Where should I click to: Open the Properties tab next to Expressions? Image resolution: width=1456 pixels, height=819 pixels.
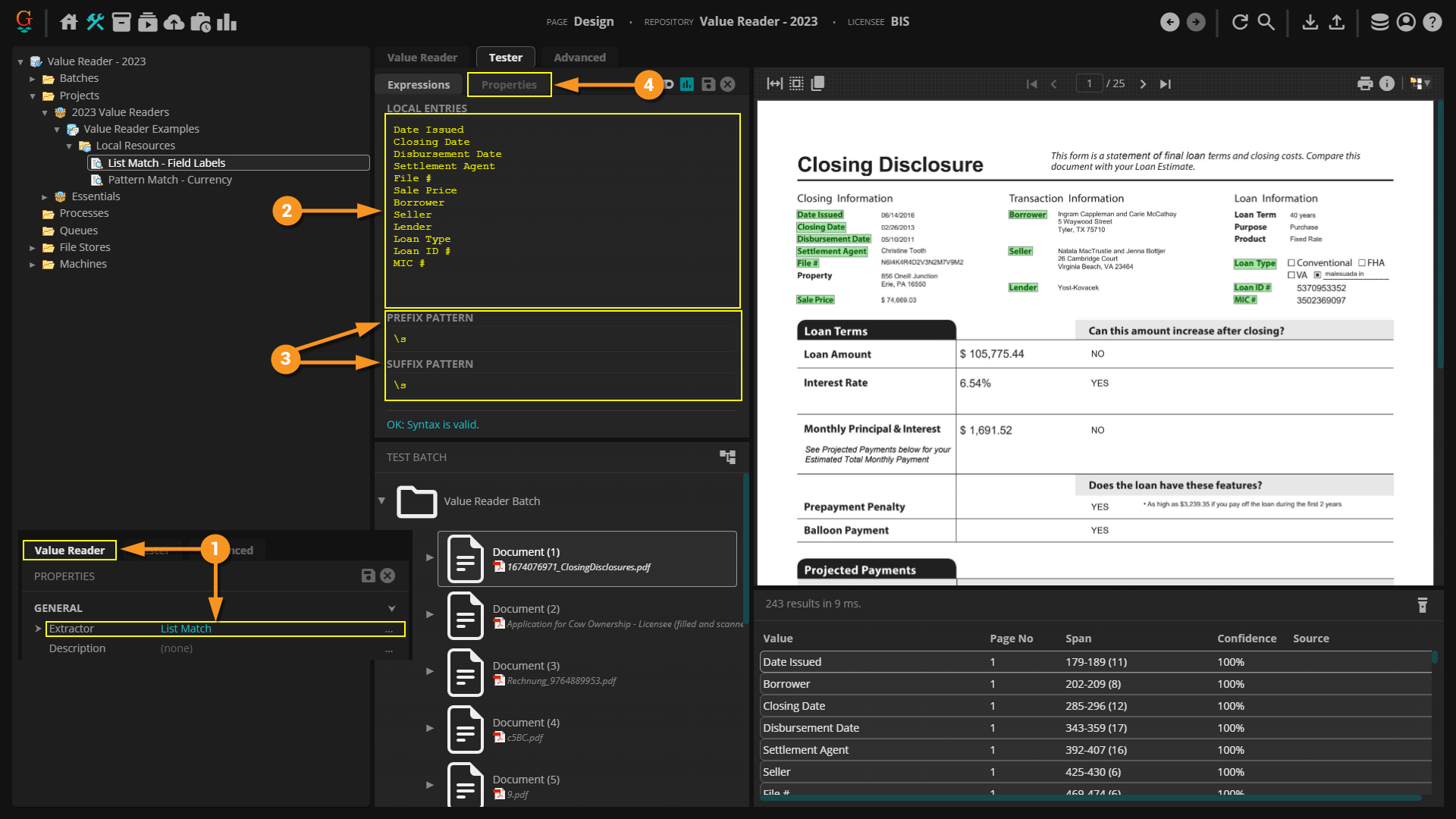pyautogui.click(x=509, y=85)
